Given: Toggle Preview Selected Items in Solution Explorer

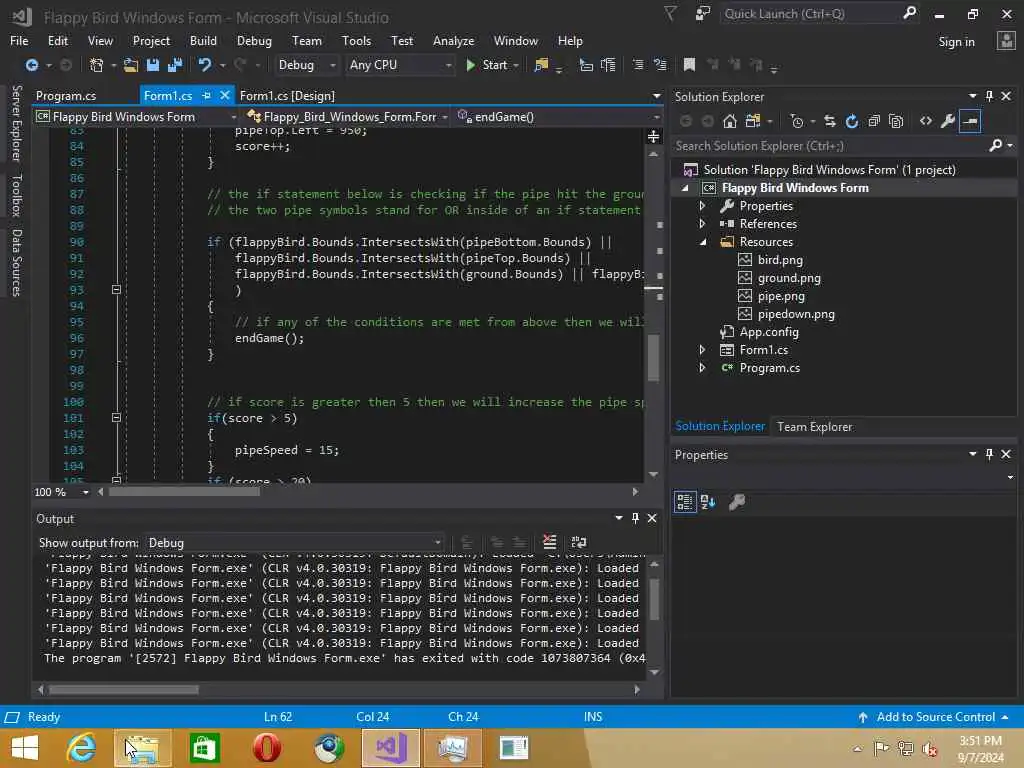Looking at the screenshot, I should 970,121.
